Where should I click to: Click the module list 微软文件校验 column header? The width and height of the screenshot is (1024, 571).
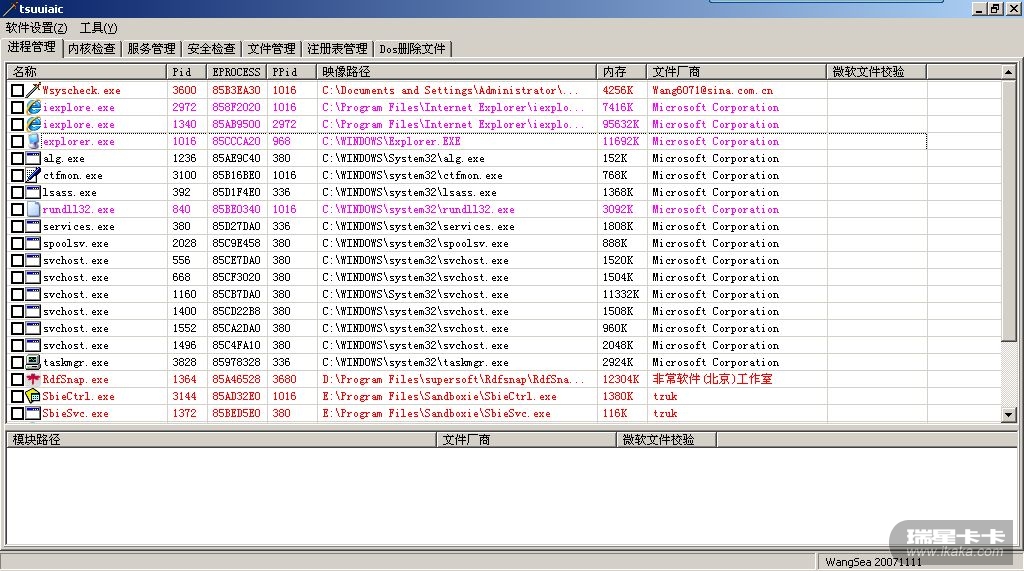[667, 440]
